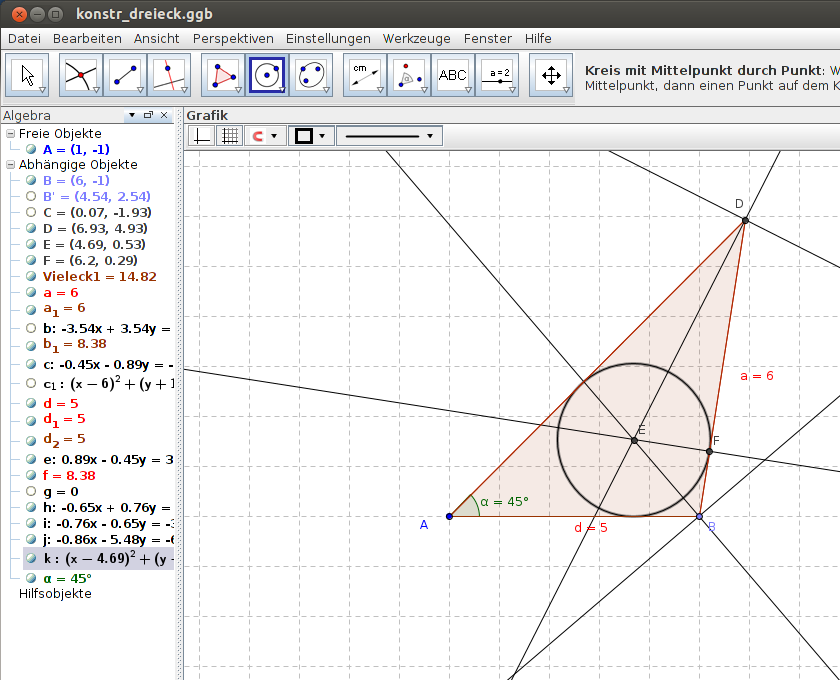Activate the Polygon tool
The height and width of the screenshot is (680, 840).
(222, 75)
